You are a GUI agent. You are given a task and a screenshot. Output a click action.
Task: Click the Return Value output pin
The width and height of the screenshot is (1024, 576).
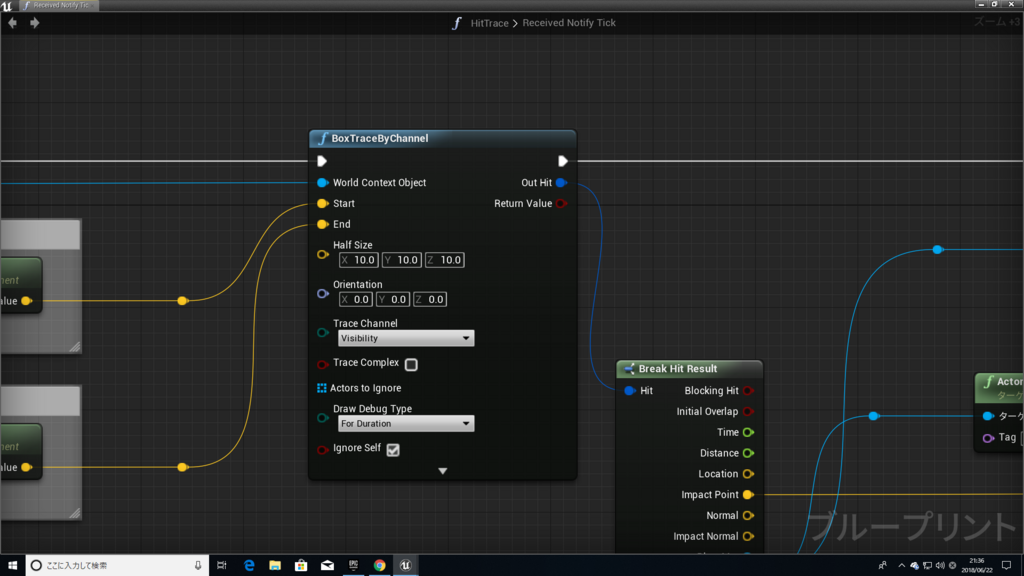tap(562, 204)
